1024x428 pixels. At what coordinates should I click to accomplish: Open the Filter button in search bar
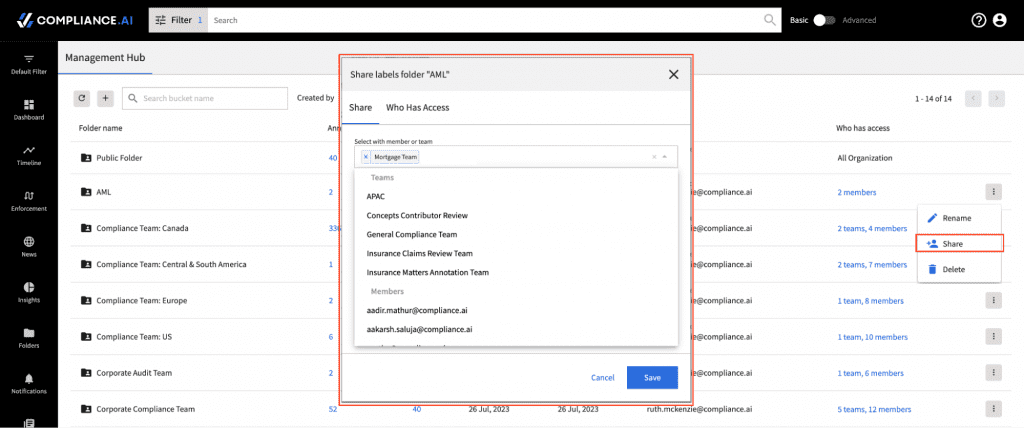pos(179,20)
